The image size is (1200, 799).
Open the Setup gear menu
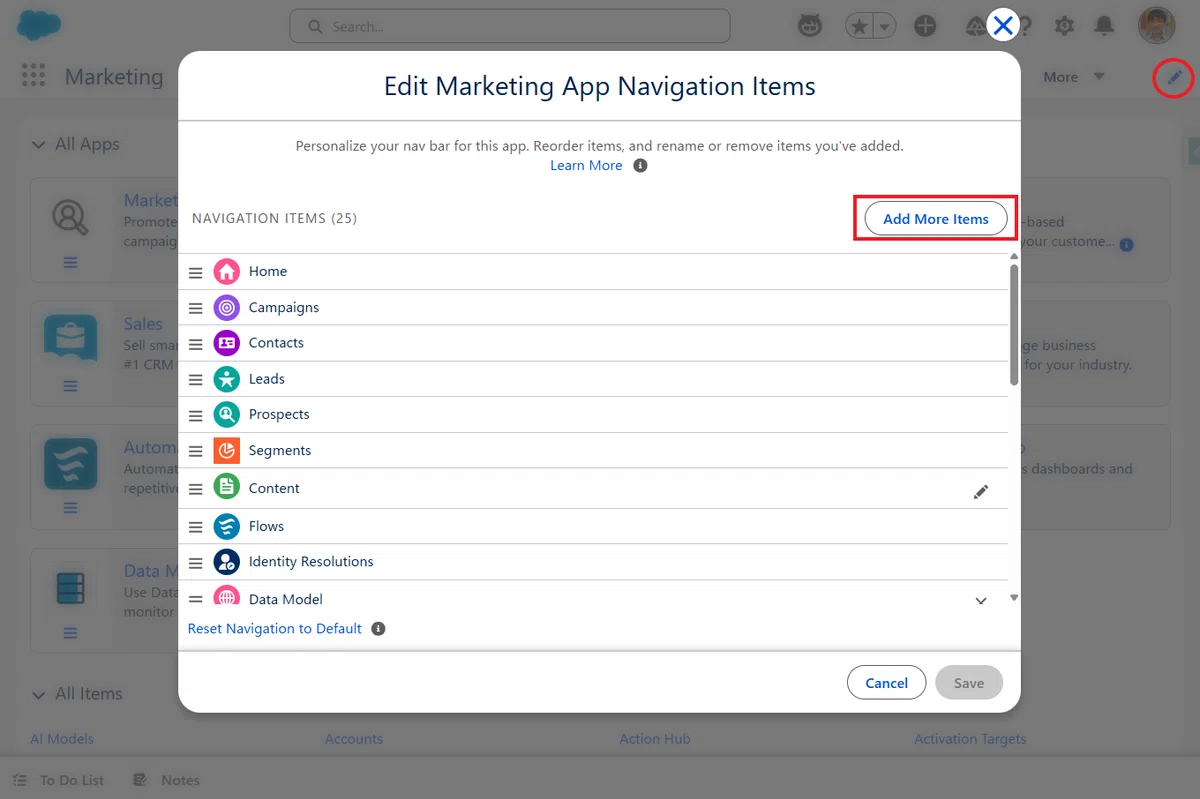point(1064,26)
